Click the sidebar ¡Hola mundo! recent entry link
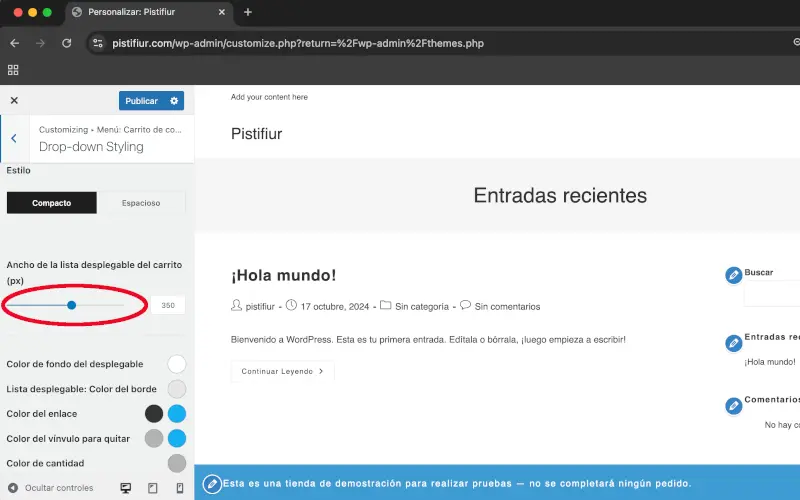800x500 pixels. (769, 362)
